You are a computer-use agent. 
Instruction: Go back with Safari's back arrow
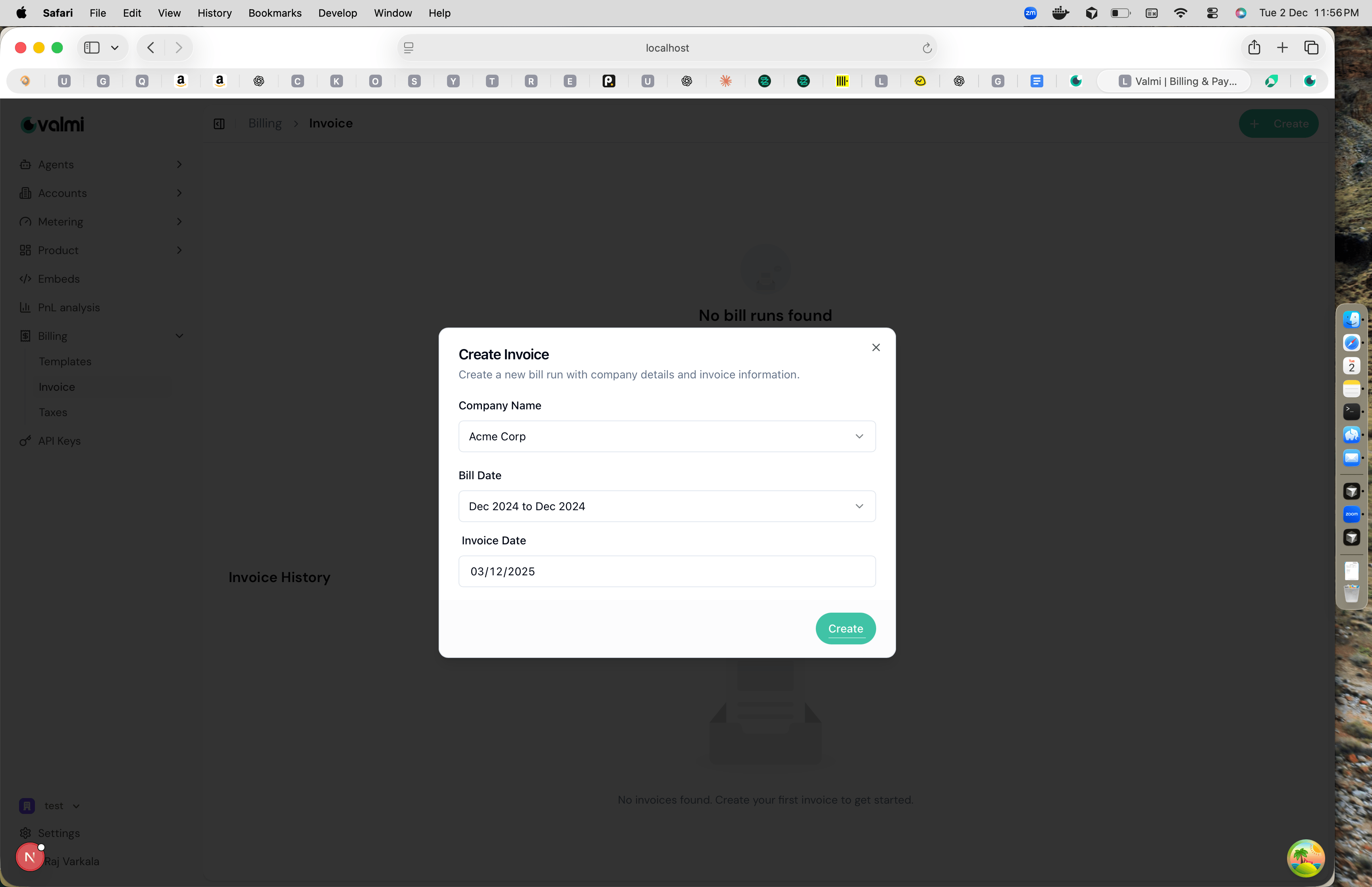pyautogui.click(x=151, y=47)
